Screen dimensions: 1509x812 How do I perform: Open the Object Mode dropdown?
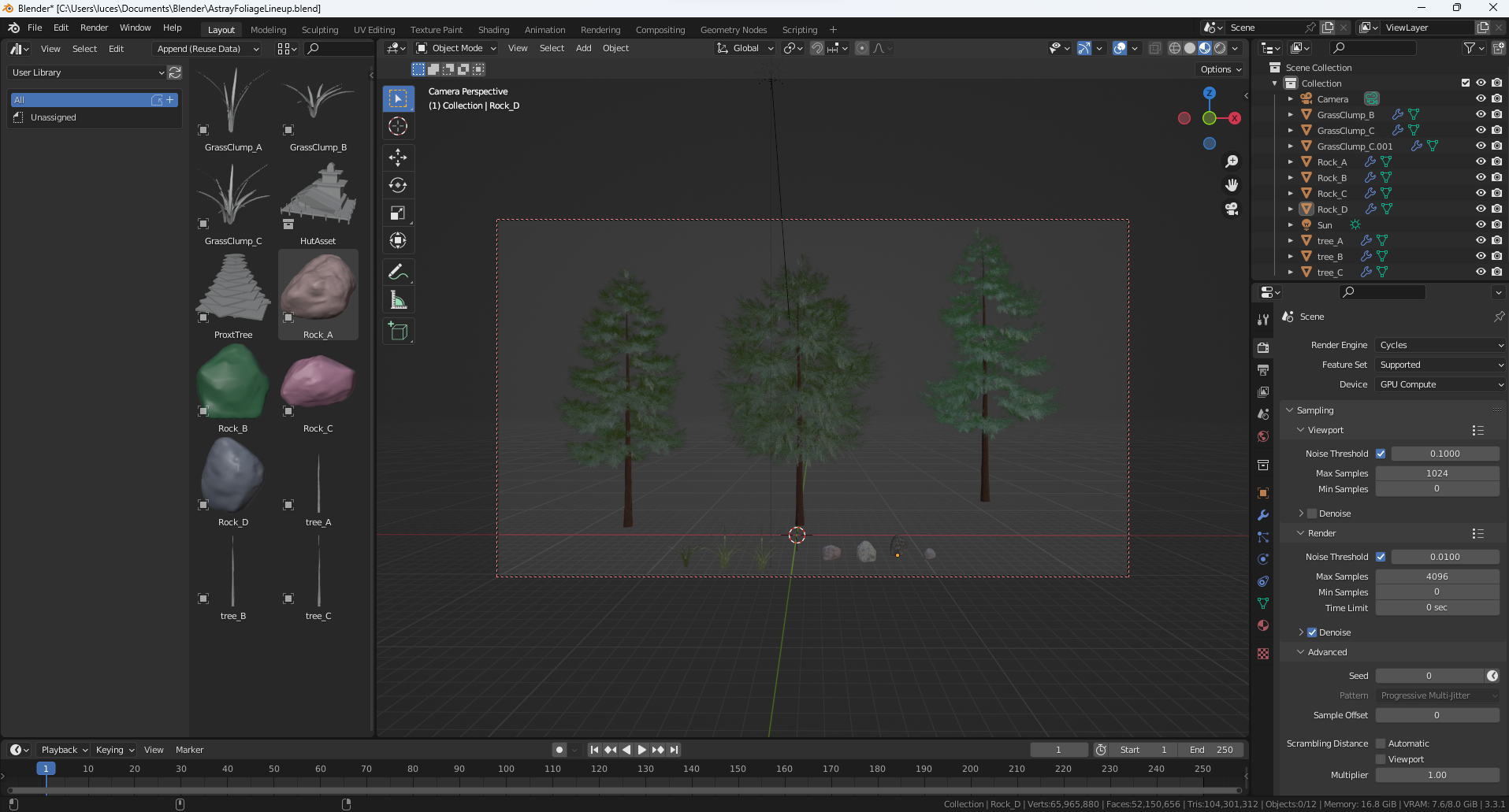pos(456,48)
